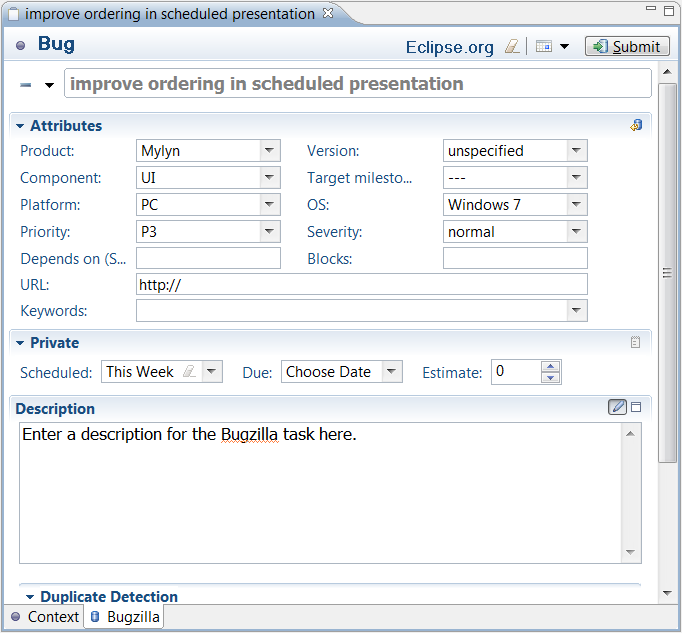Click the Description scrollbar down arrow
The width and height of the screenshot is (682, 633).
(631, 552)
